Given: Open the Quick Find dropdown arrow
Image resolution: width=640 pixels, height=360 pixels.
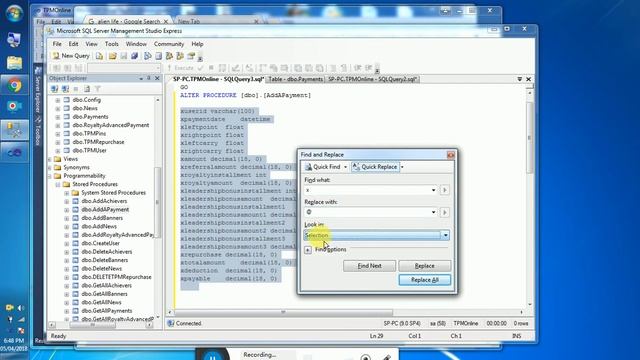Looking at the screenshot, I should coord(345,167).
